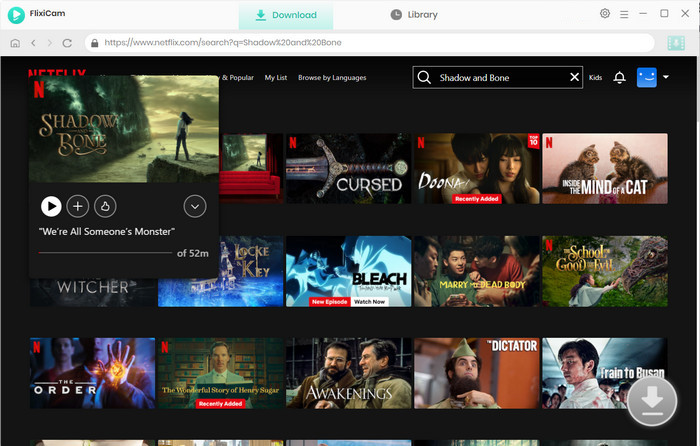Open My List menu item

click(275, 78)
